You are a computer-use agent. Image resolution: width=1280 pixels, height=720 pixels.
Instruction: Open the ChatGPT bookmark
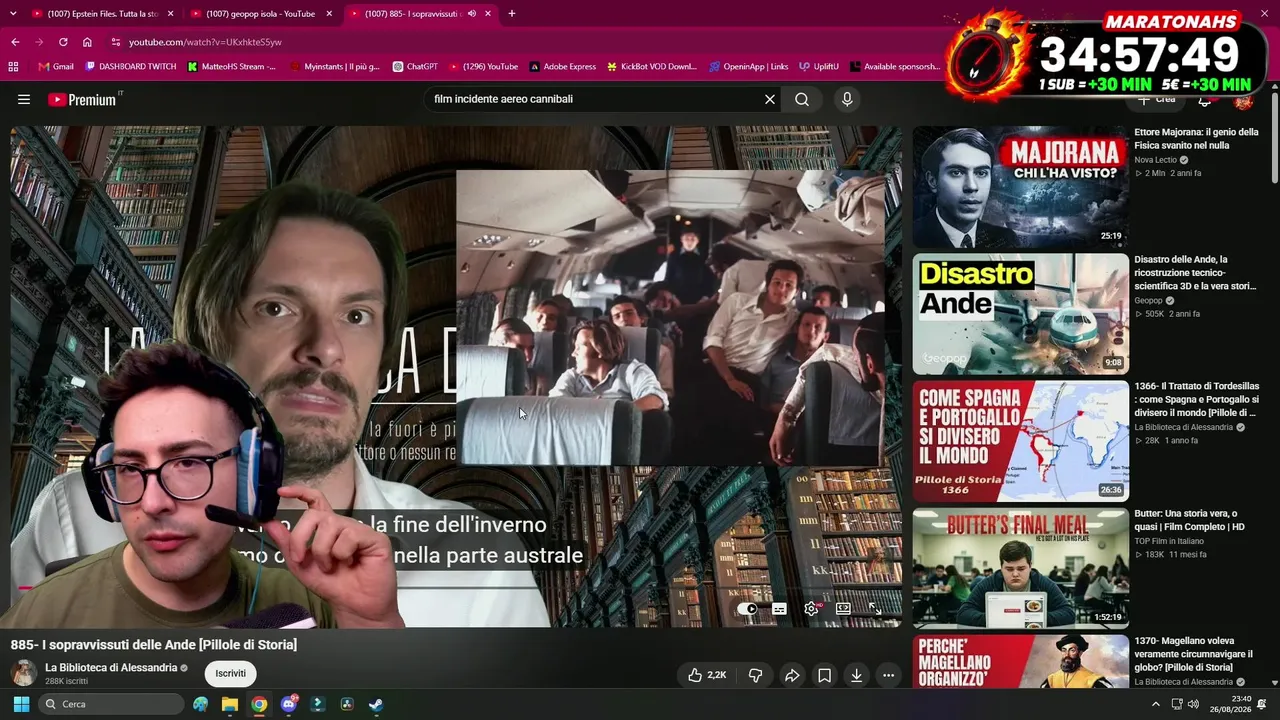tap(415, 67)
